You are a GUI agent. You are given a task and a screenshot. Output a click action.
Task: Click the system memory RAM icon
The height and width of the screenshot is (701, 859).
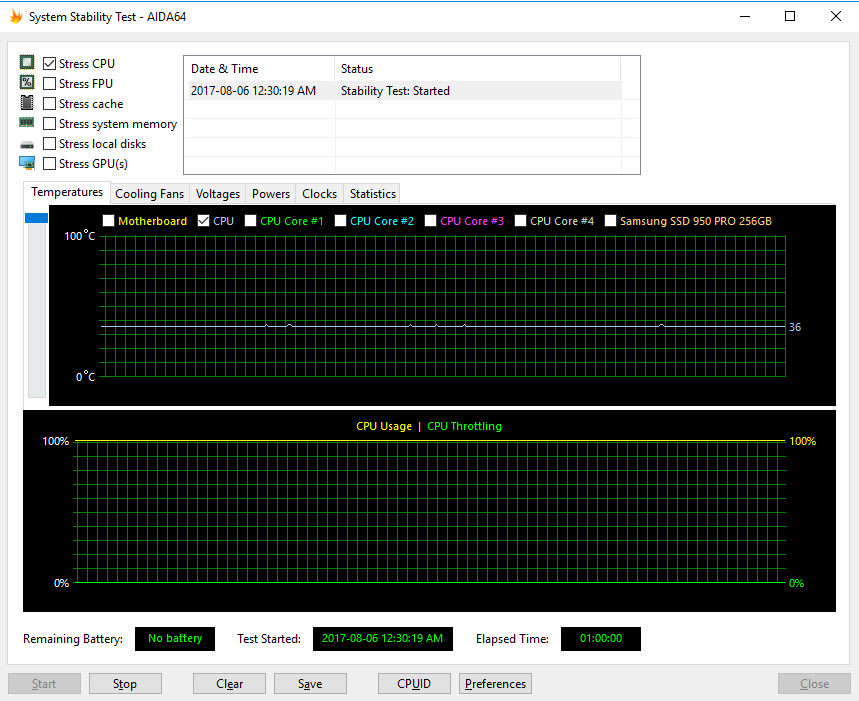[x=27, y=123]
